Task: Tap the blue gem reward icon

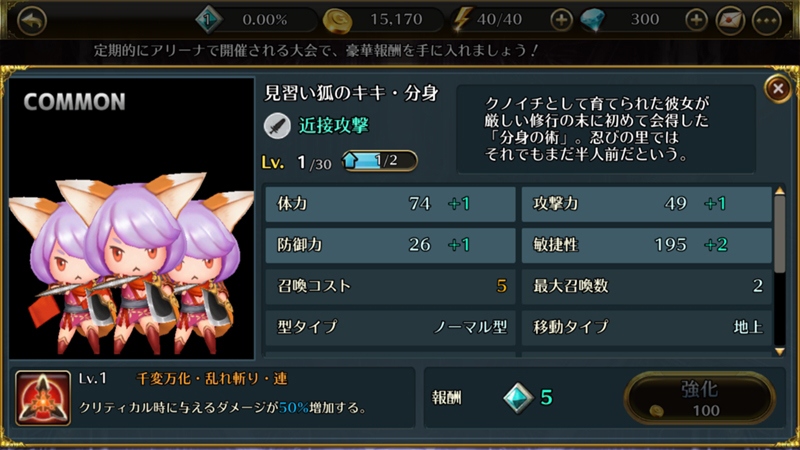Action: pyautogui.click(x=518, y=397)
